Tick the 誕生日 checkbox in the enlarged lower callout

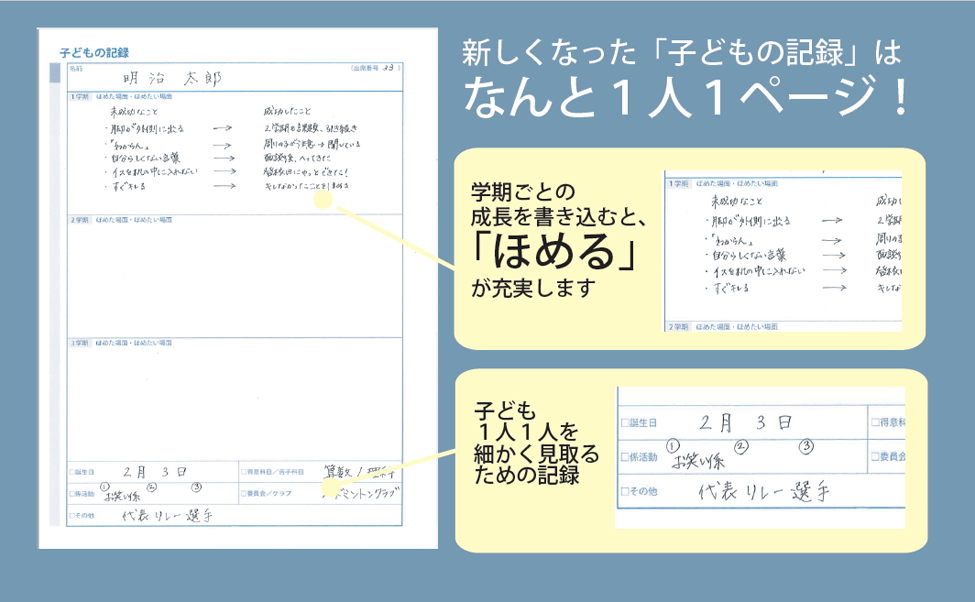tap(625, 423)
